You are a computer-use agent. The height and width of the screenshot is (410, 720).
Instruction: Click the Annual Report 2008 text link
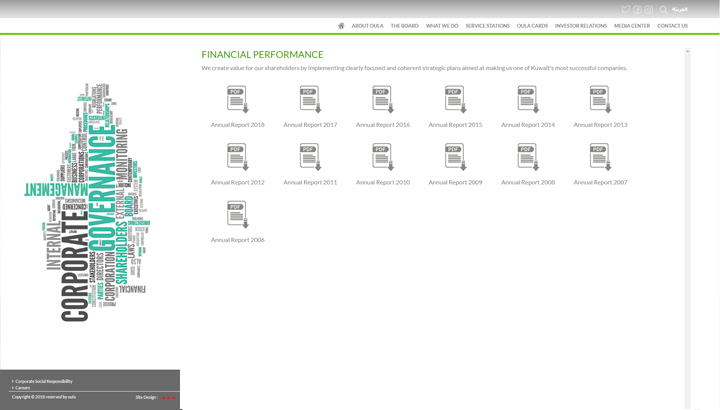tap(528, 182)
